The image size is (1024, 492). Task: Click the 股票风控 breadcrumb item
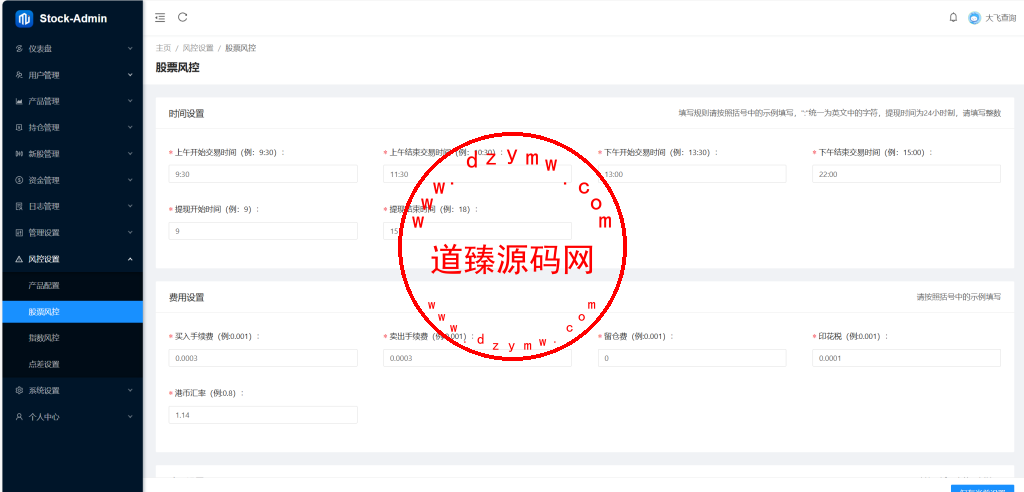pos(240,48)
